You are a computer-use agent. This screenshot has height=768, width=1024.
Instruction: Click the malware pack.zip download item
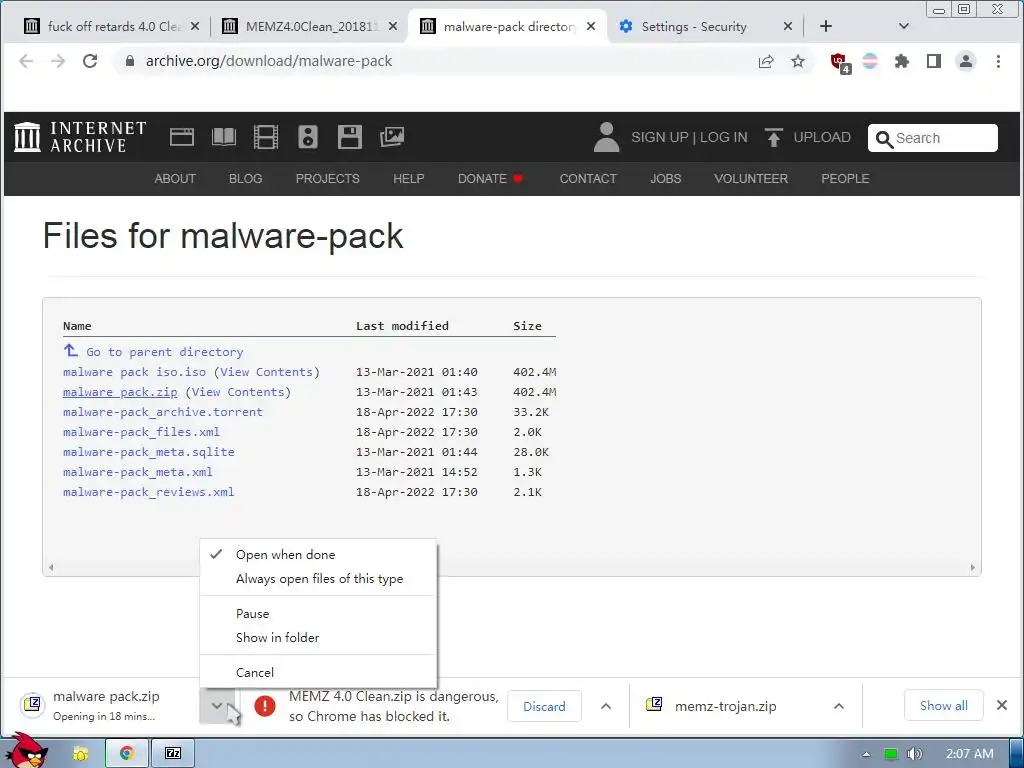106,705
